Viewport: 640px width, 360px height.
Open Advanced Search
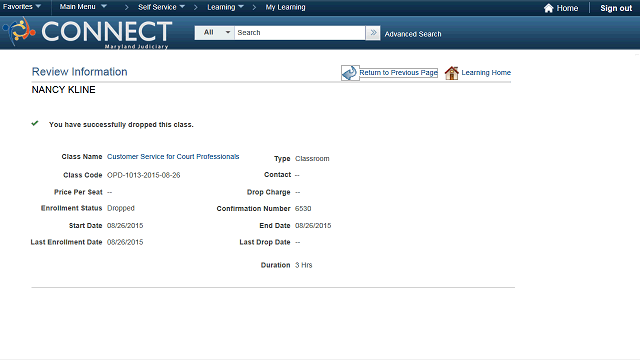(x=413, y=34)
